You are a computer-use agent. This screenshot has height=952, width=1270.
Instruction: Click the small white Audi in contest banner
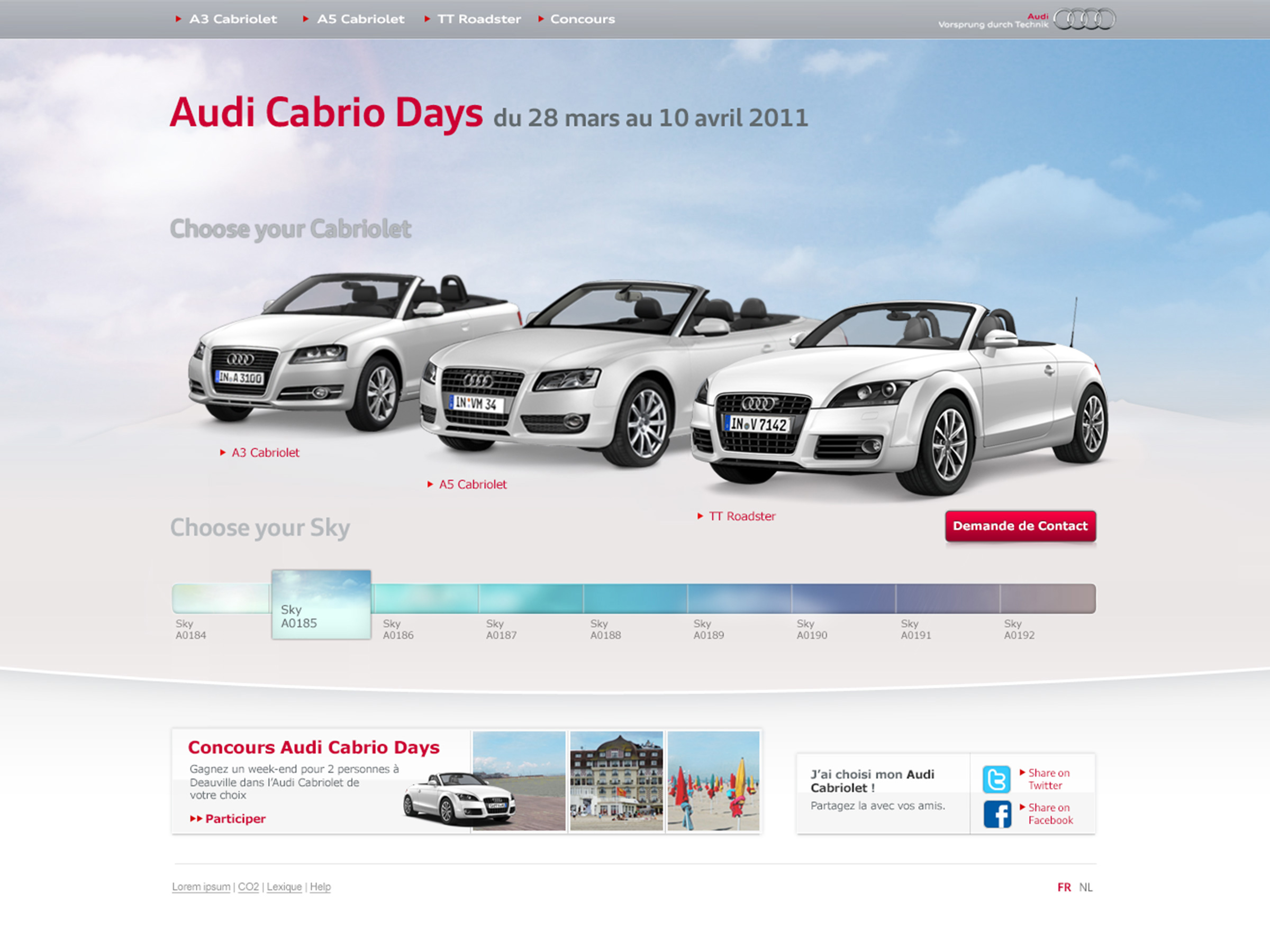coord(459,799)
